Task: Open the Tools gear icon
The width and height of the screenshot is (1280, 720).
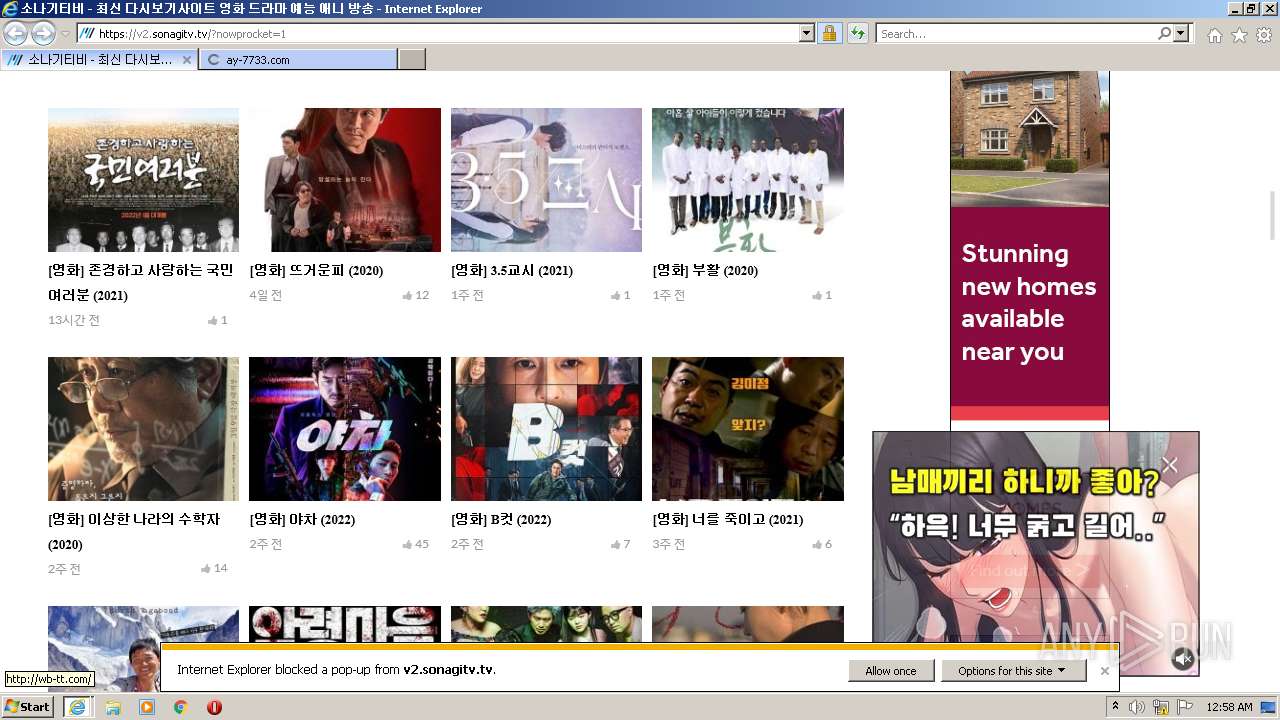Action: point(1264,35)
